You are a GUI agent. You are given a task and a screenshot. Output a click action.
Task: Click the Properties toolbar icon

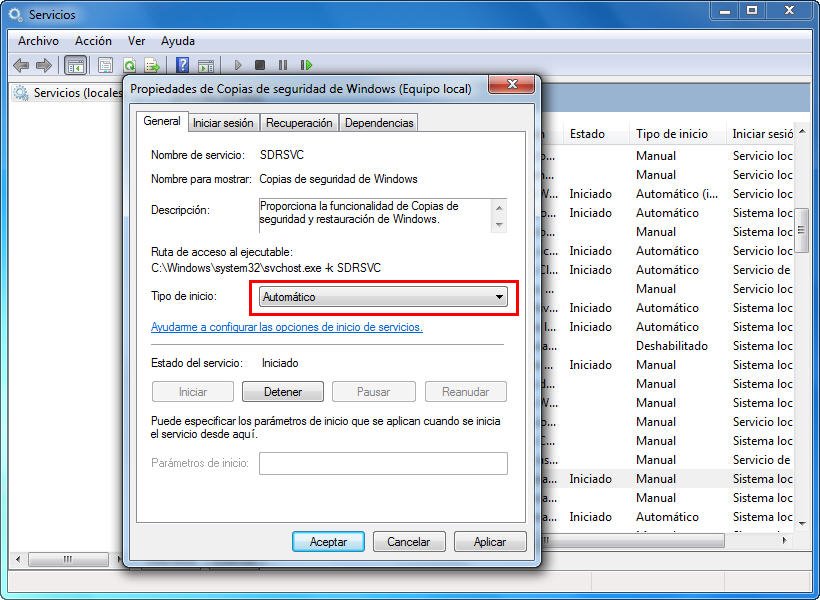tap(105, 65)
